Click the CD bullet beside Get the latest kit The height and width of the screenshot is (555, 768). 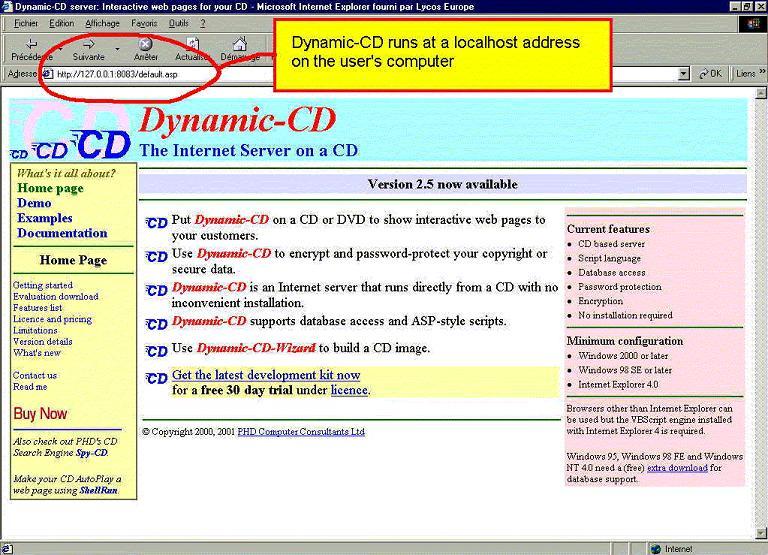[157, 378]
